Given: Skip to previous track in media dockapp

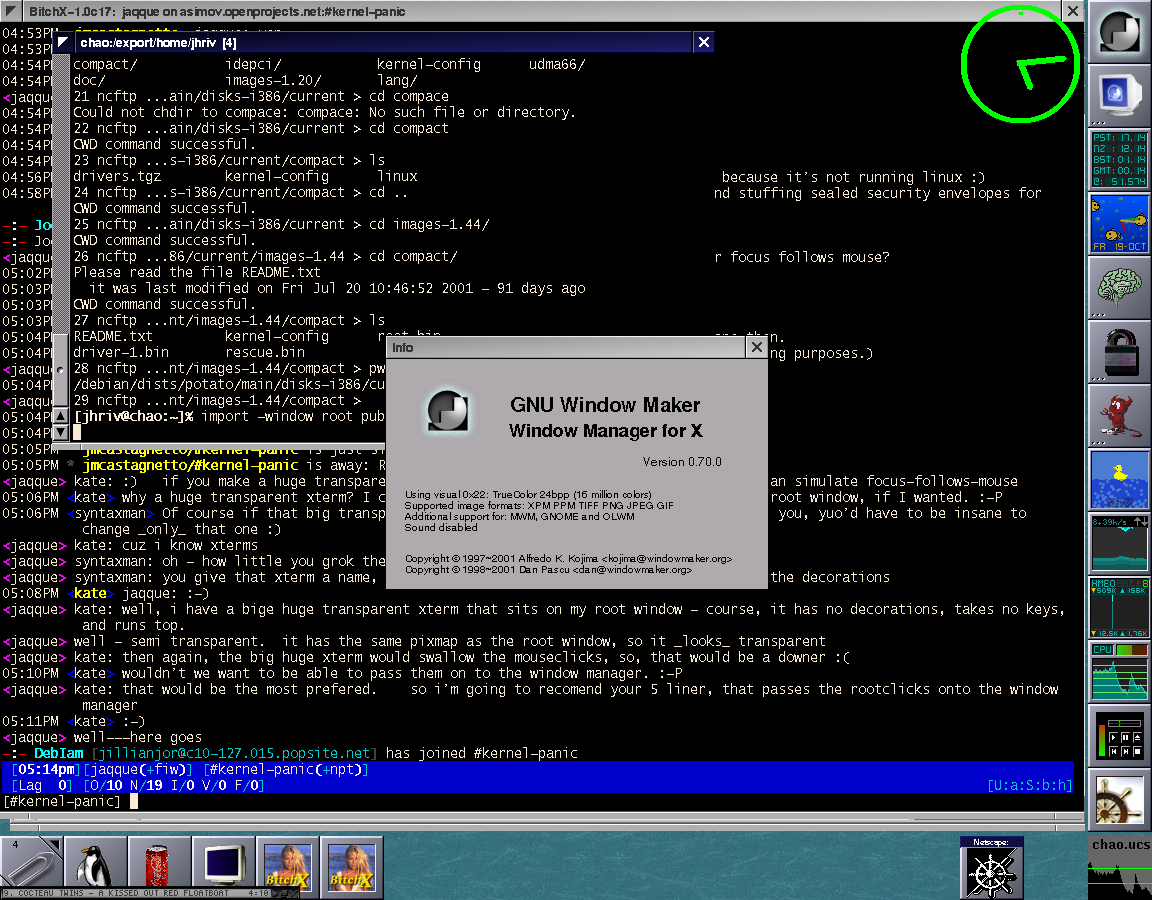Looking at the screenshot, I should (x=1113, y=752).
